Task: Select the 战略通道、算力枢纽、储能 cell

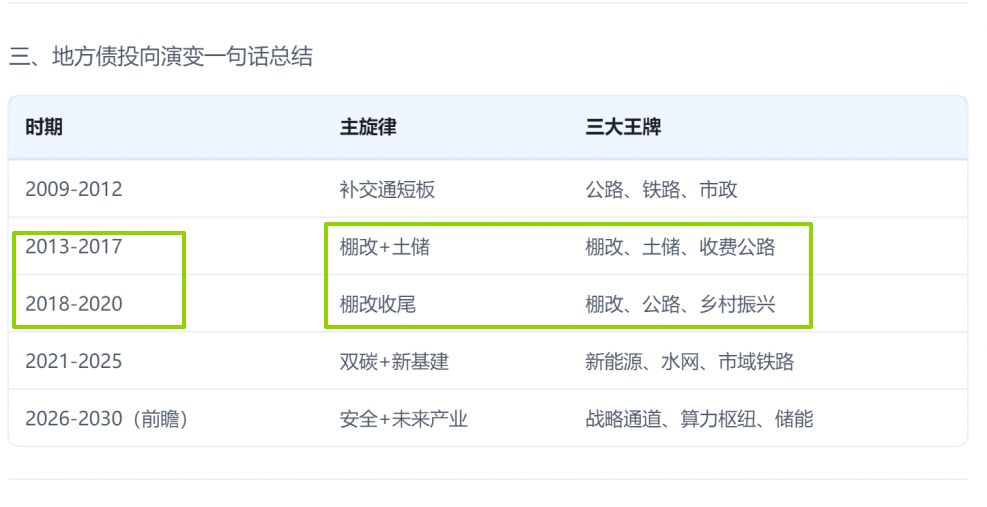Action: coord(699,419)
